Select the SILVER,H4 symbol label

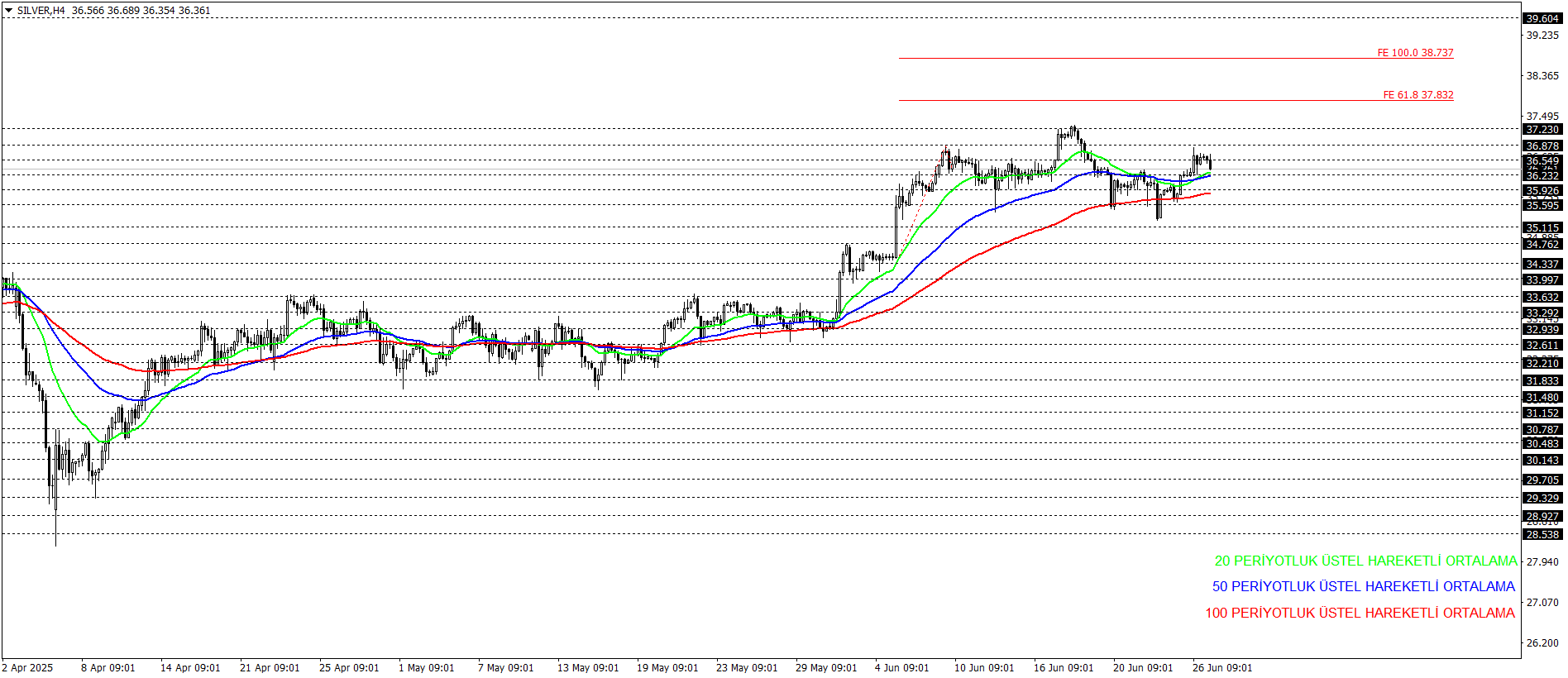click(41, 11)
